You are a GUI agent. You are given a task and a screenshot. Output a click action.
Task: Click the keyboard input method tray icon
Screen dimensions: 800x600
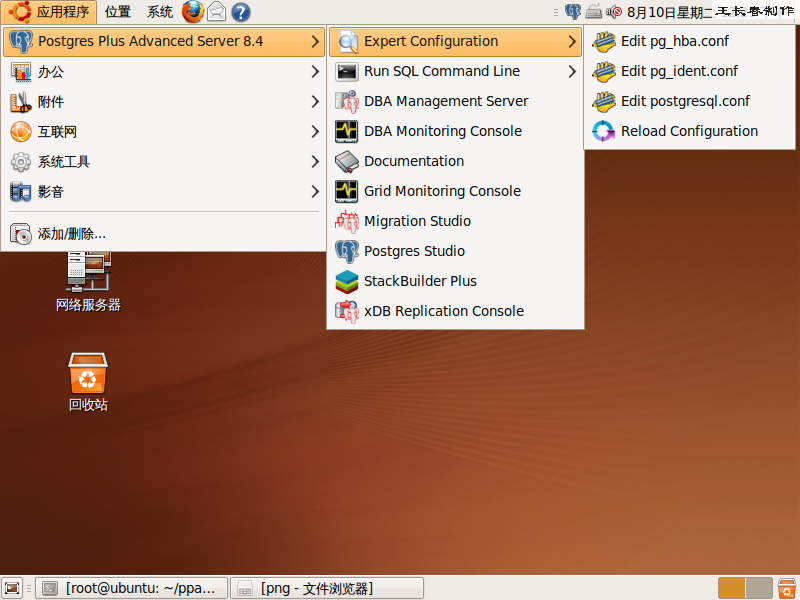tap(593, 12)
